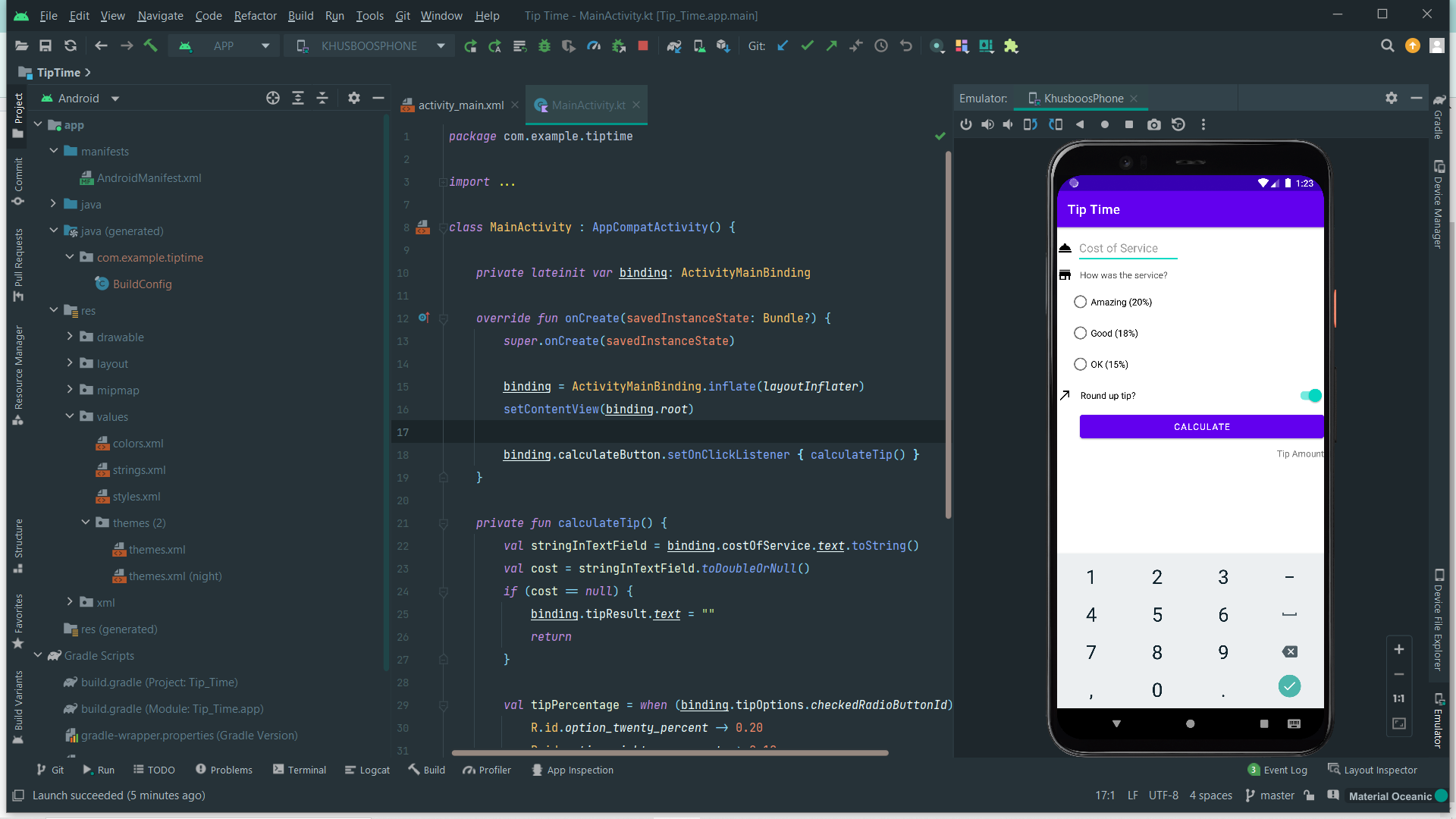
Task: Click Select Opened File target icon
Action: pos(273,98)
